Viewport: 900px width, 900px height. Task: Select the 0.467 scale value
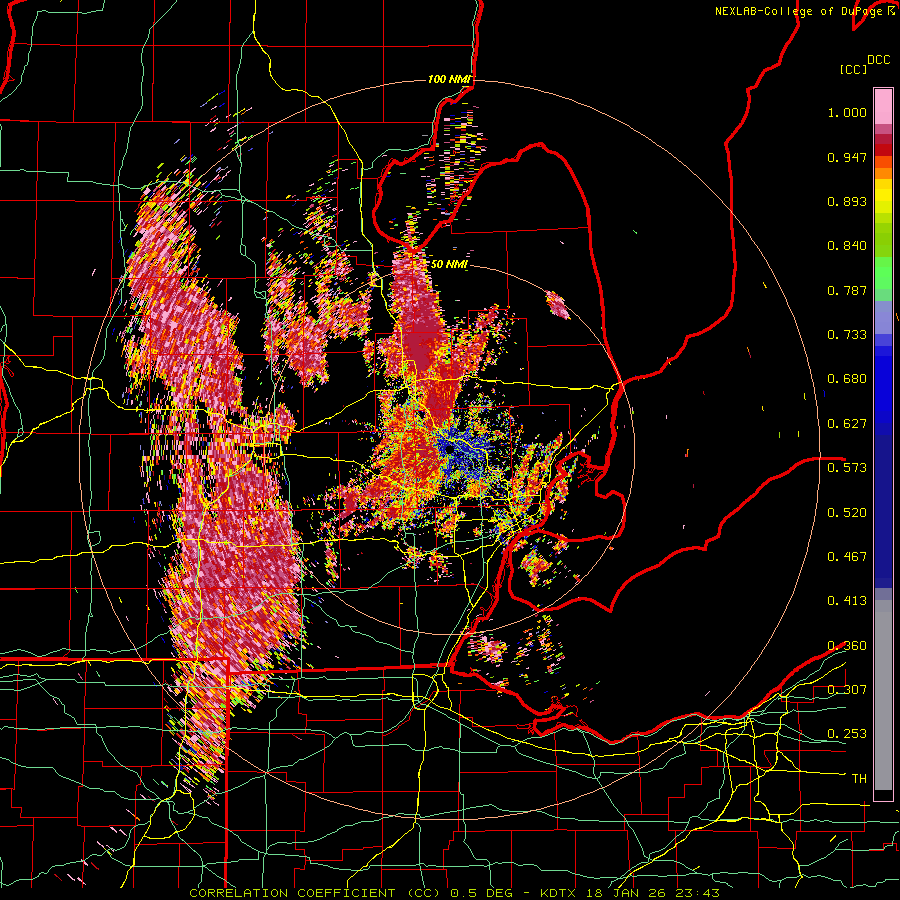[x=847, y=556]
